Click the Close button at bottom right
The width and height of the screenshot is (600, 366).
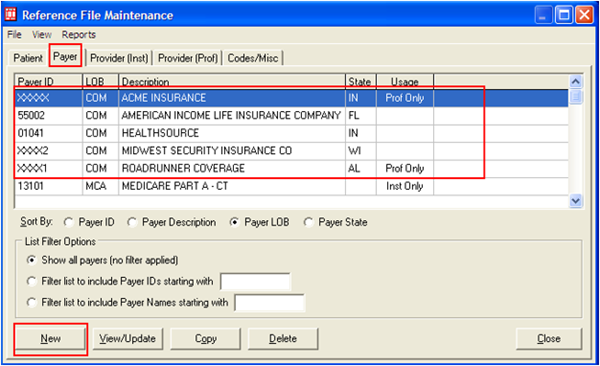tap(549, 339)
